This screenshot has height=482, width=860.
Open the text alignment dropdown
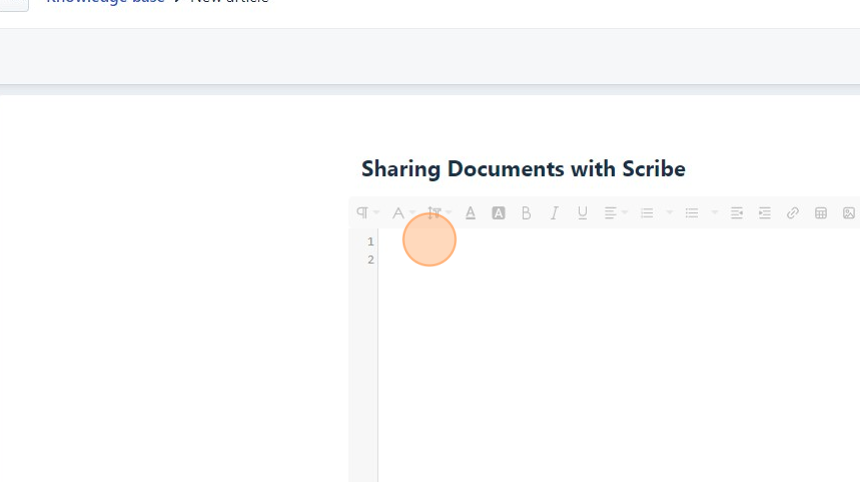[615, 213]
